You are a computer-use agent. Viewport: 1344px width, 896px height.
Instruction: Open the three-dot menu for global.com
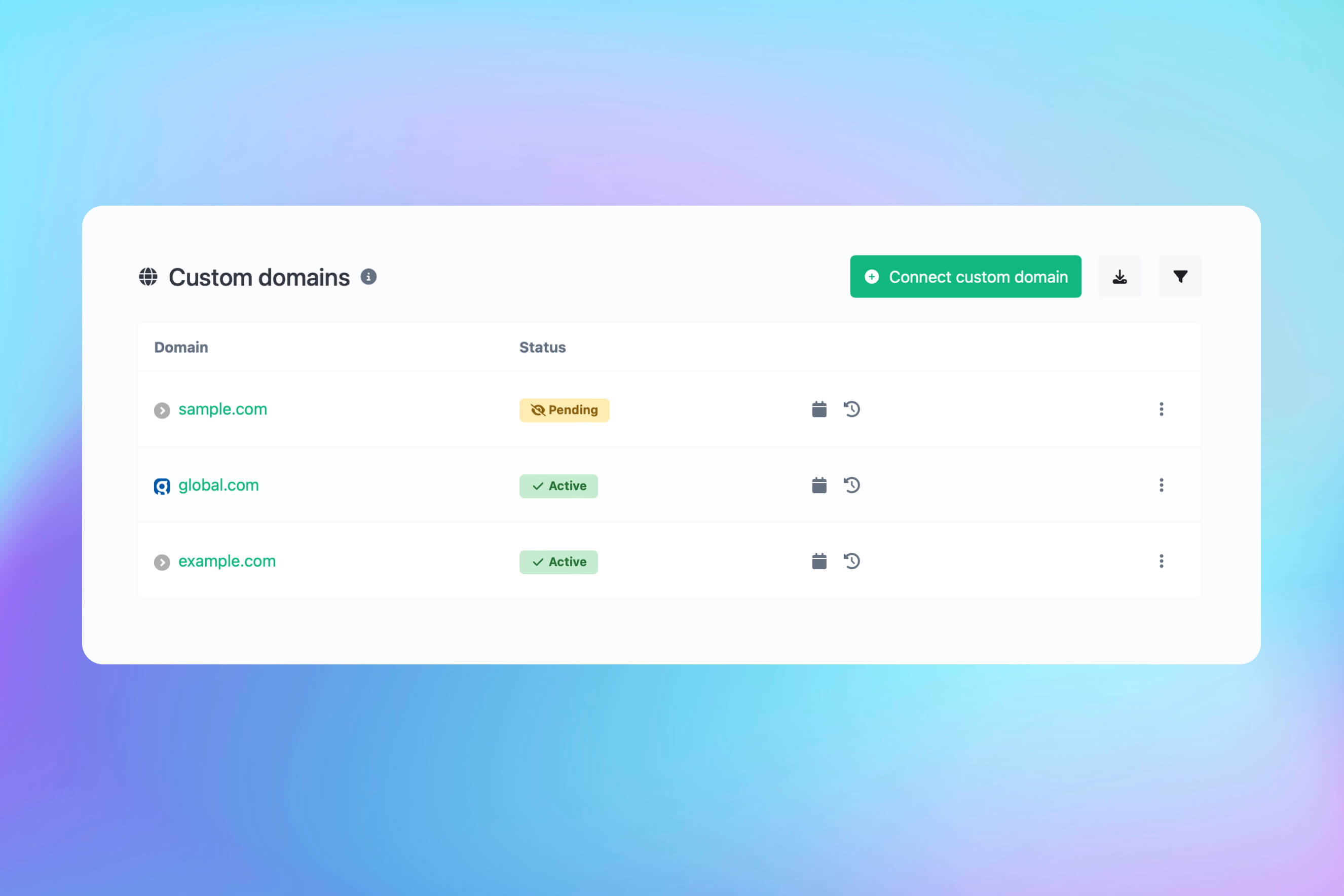tap(1161, 485)
